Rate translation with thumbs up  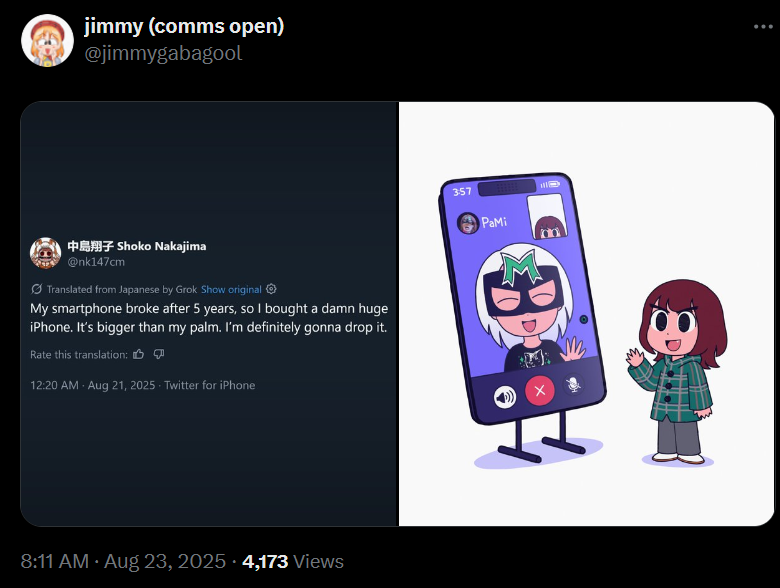pyautogui.click(x=139, y=354)
